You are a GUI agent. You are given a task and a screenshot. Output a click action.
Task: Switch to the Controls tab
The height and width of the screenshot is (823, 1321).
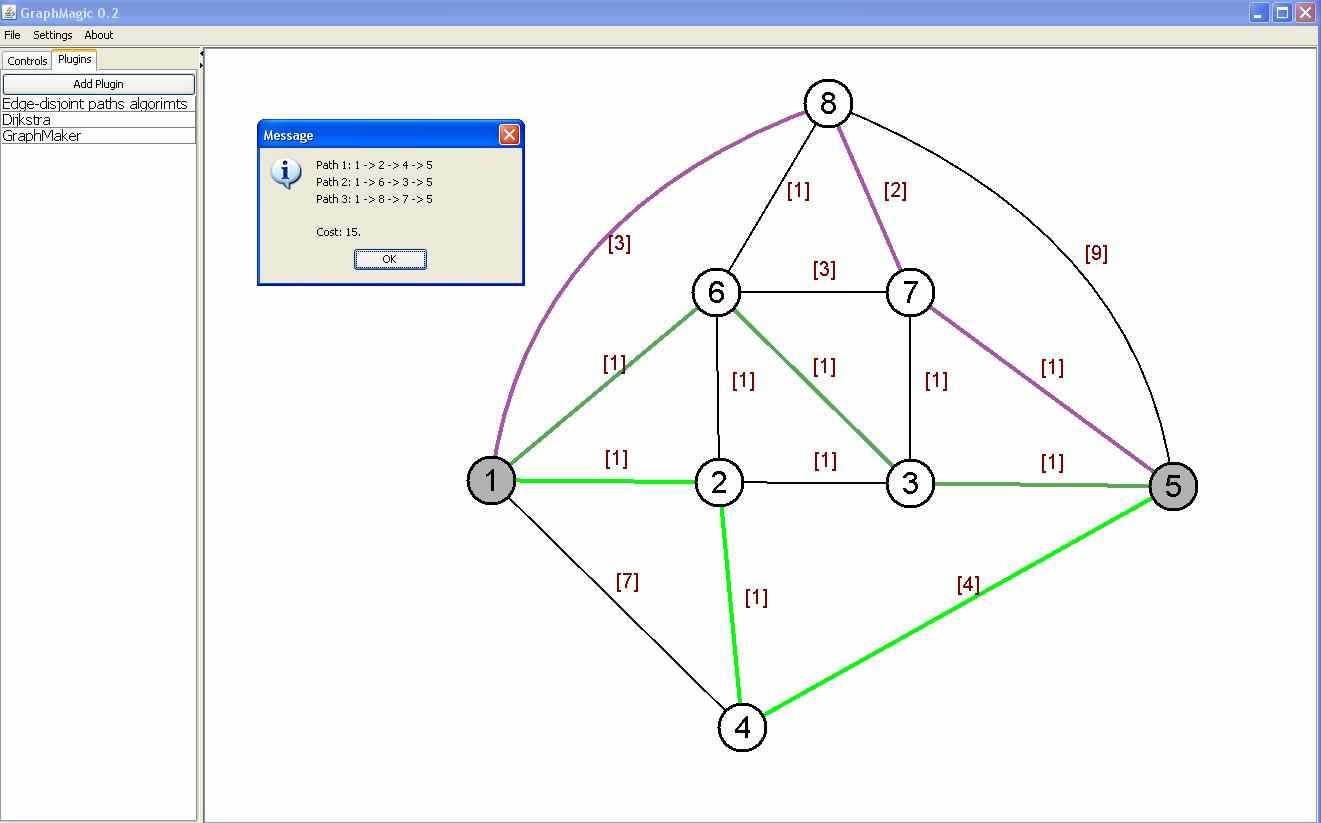[x=27, y=61]
